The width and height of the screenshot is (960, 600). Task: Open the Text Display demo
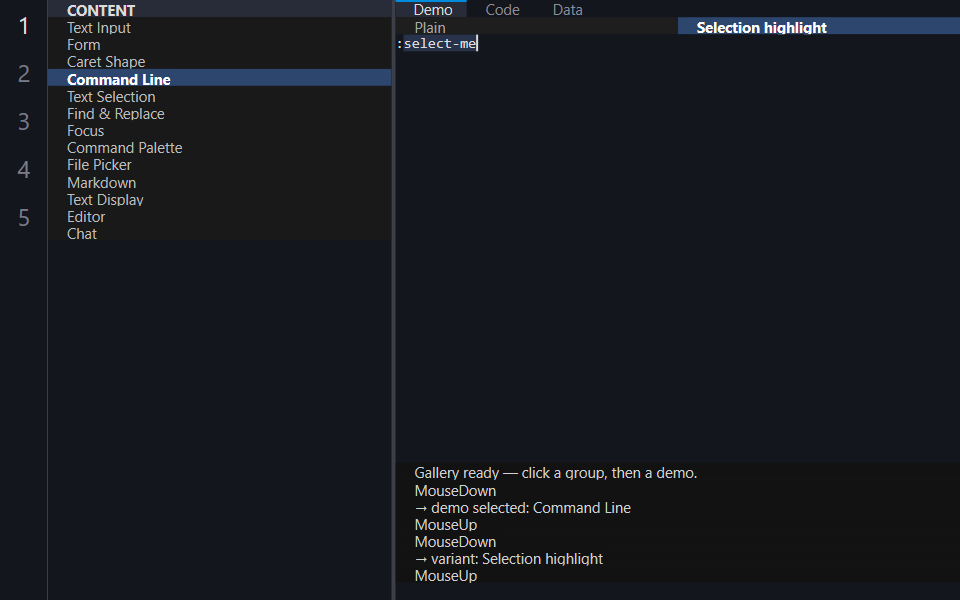coord(219,200)
